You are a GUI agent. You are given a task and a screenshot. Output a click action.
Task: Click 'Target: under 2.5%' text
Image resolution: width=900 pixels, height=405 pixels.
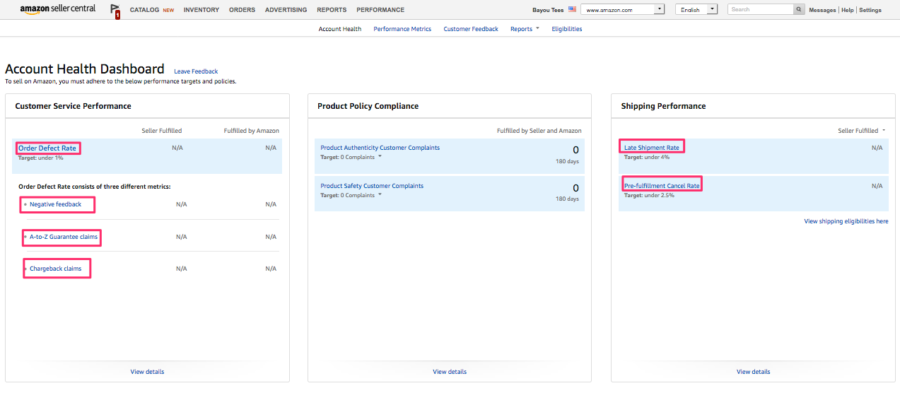click(649, 195)
